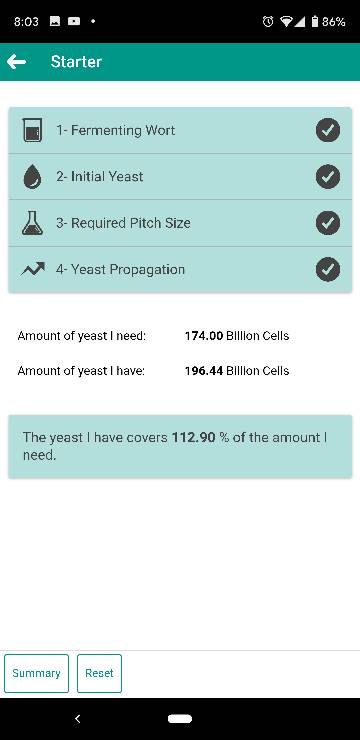Expand the 1- Fermenting Wort step
This screenshot has height=740, width=360.
[x=180, y=130]
